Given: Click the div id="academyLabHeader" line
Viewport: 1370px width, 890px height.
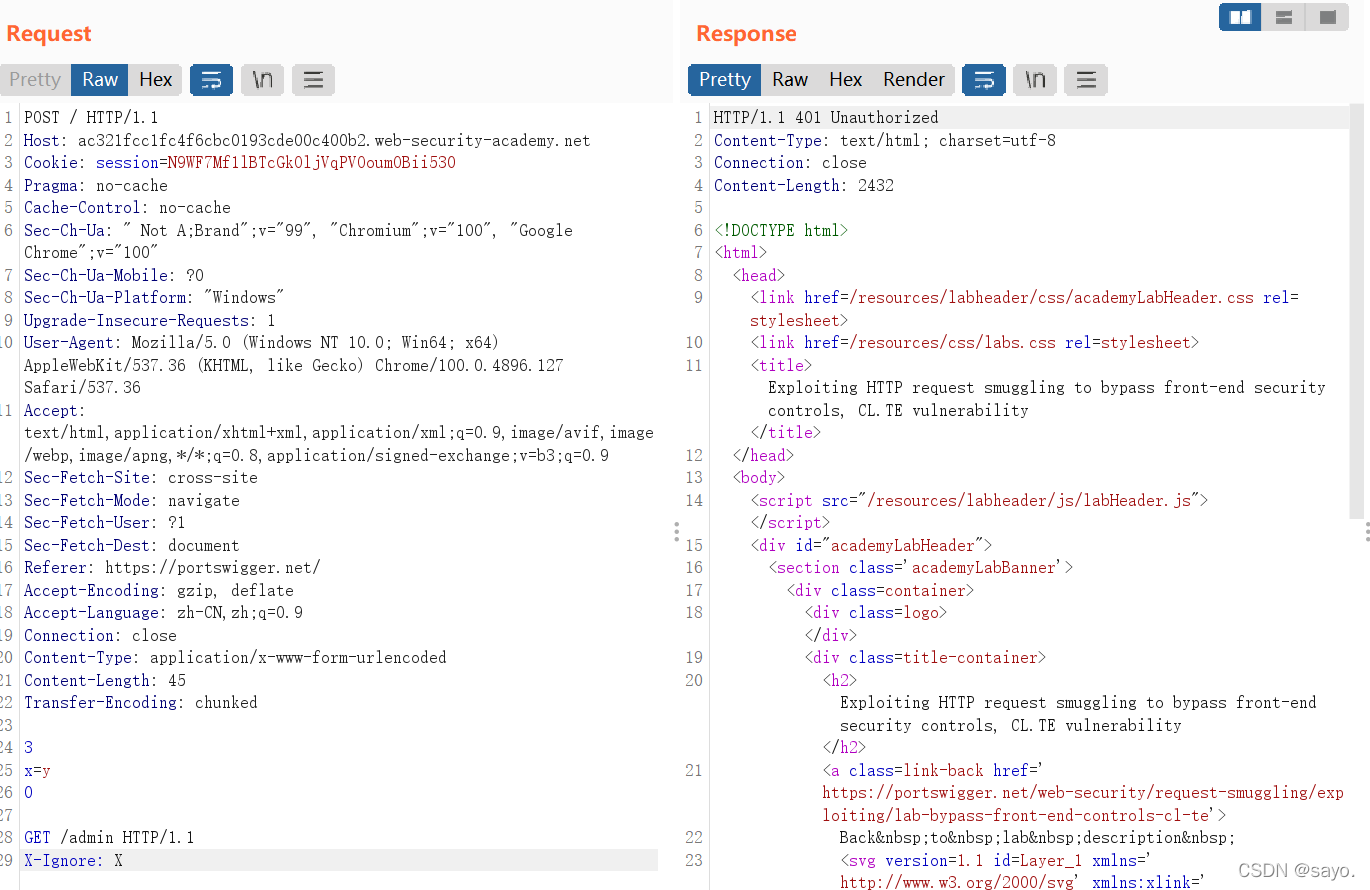Looking at the screenshot, I should coord(871,545).
